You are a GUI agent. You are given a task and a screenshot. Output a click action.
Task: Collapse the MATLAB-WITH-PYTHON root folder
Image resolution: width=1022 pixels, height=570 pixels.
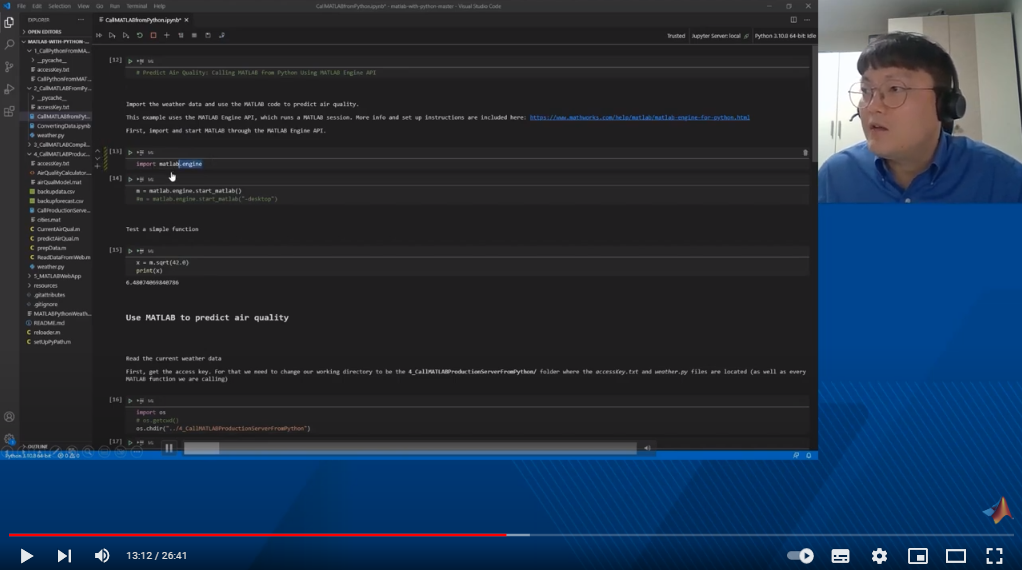(x=55, y=41)
